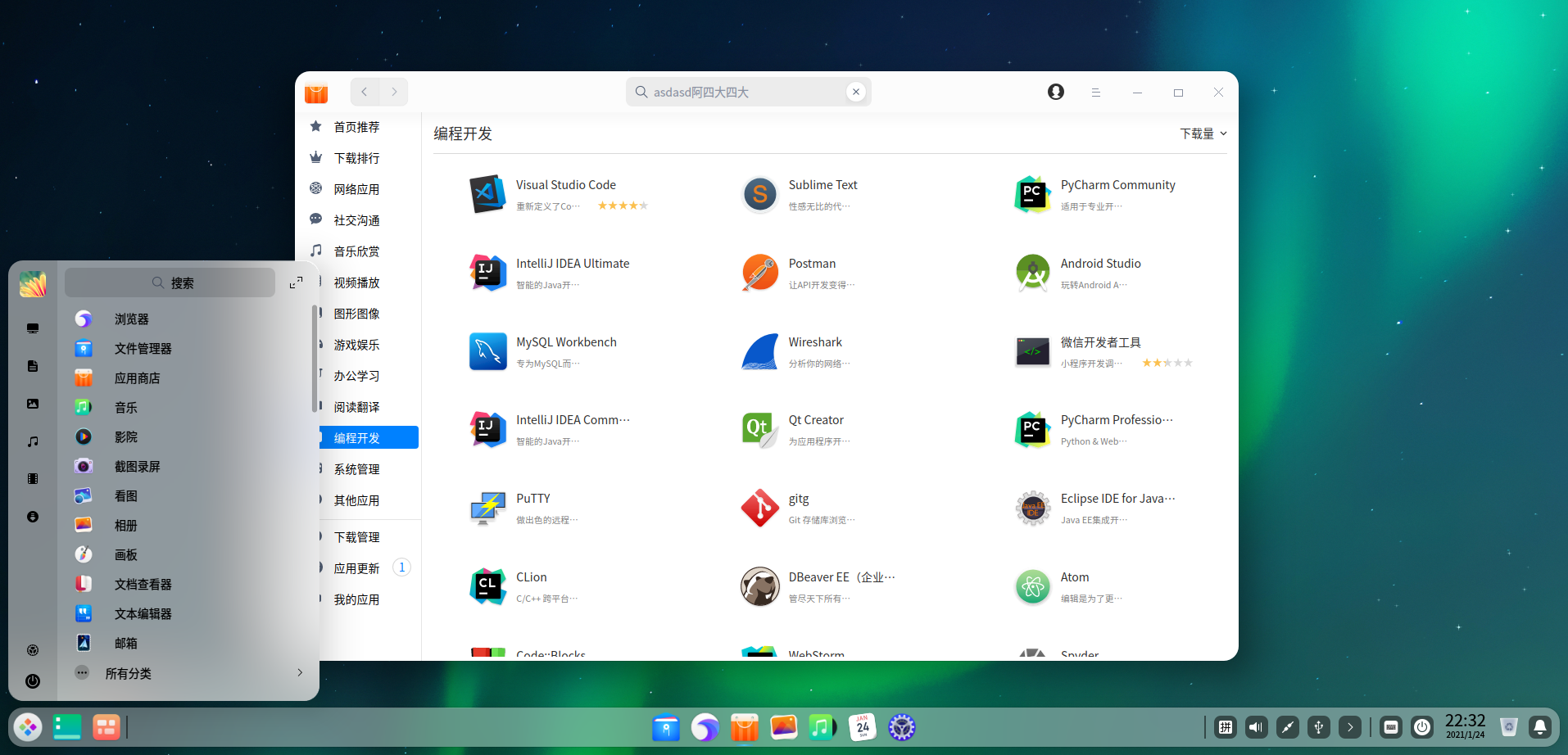Go back with left arrow button
Screen dimensions: 1568x755
click(x=365, y=92)
